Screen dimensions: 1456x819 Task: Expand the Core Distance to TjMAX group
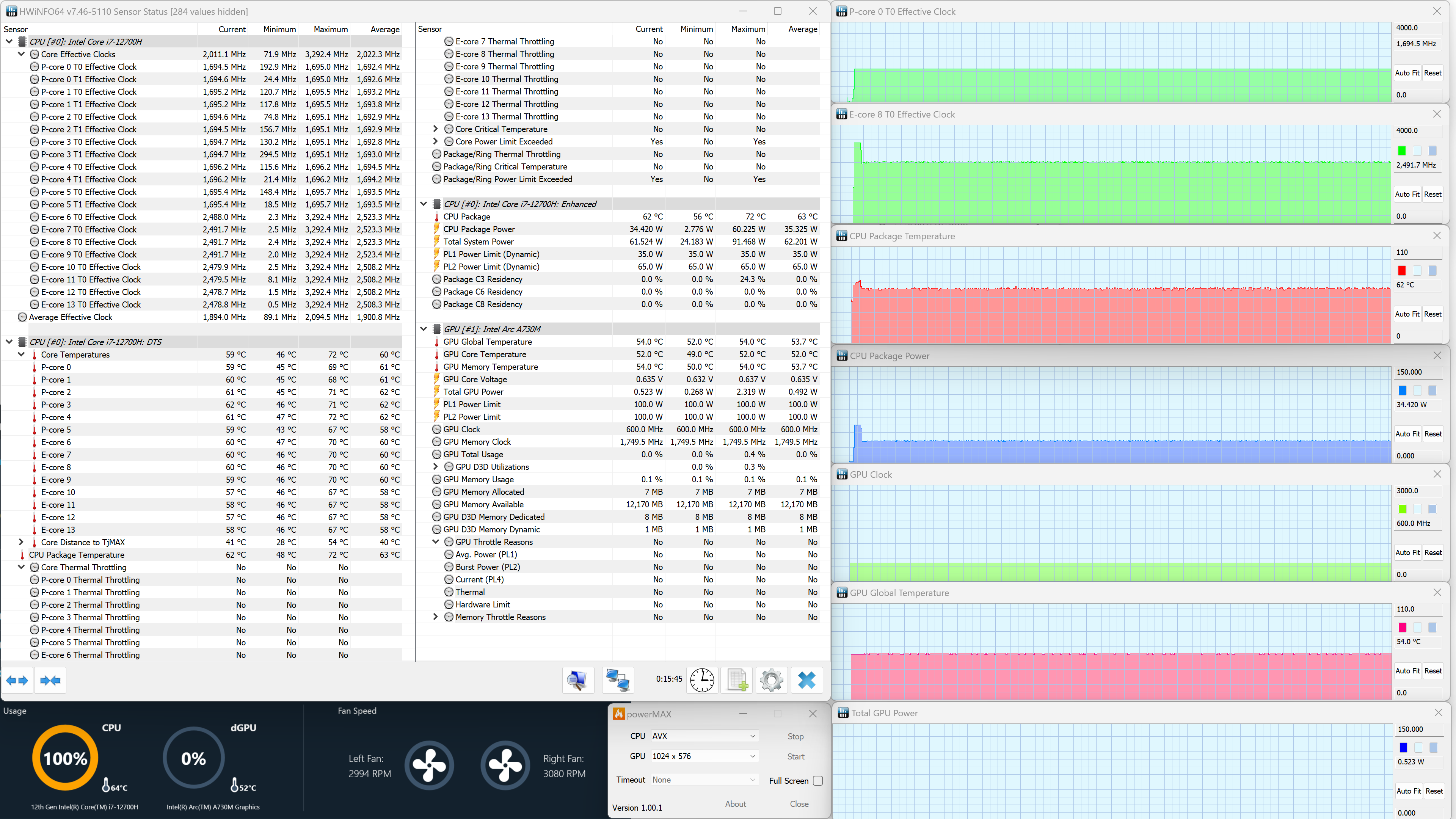point(22,542)
